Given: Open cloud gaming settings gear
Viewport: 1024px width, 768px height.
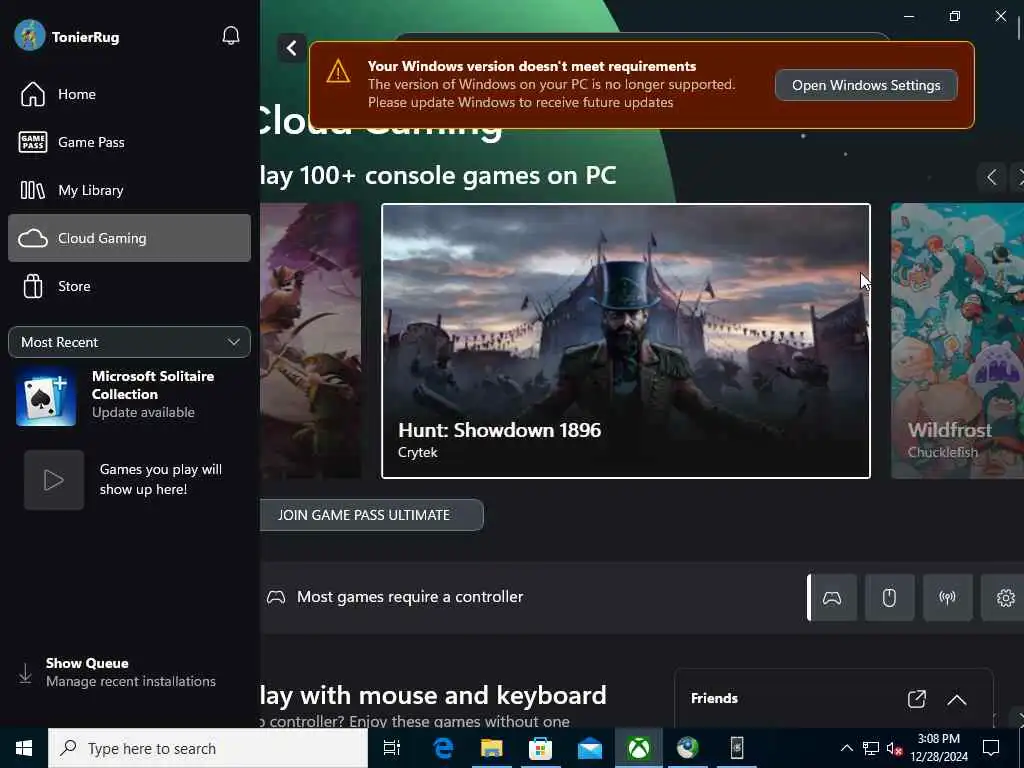Looking at the screenshot, I should (x=1004, y=598).
